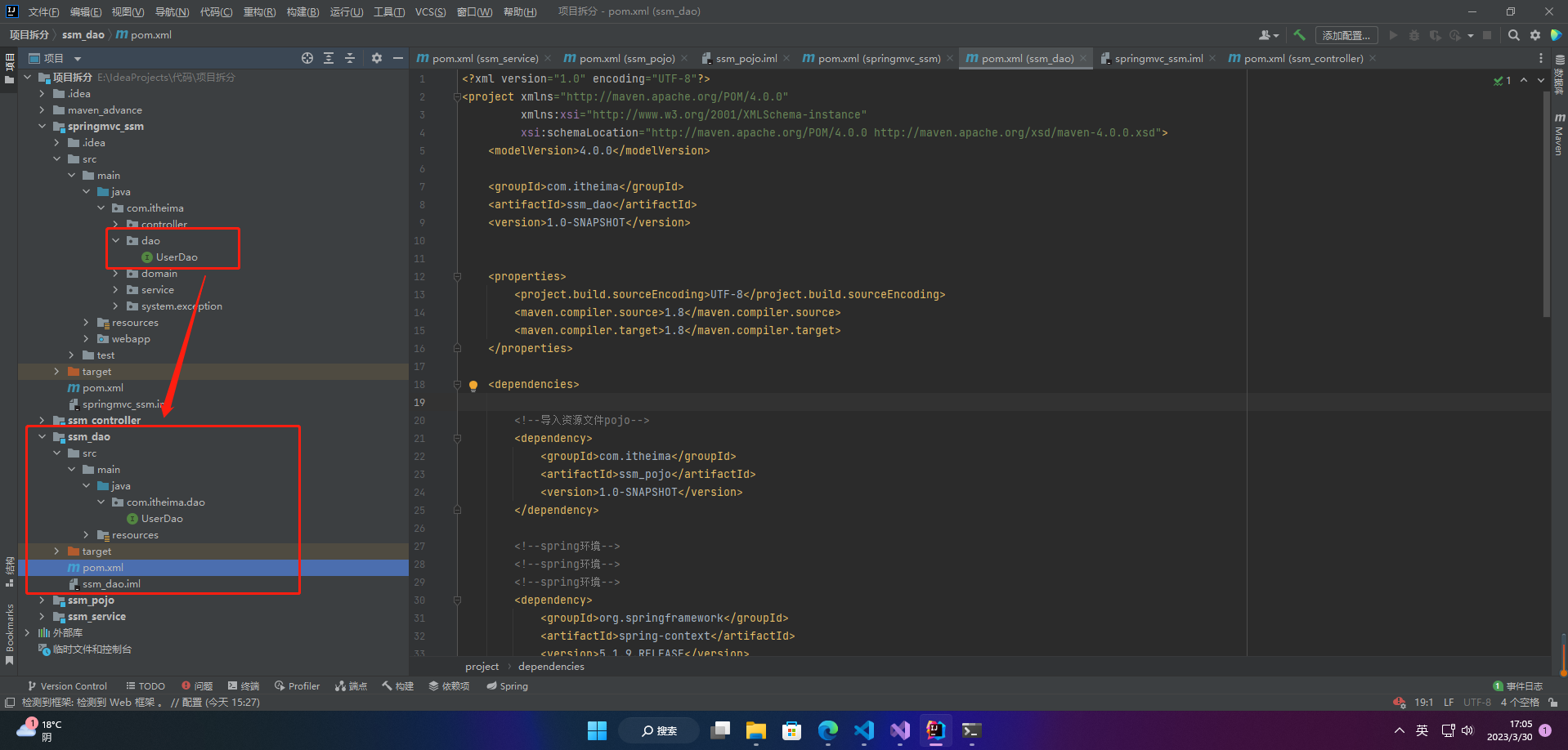Open Search Everywhere magnifier icon
This screenshot has height=750, width=1568.
(x=1514, y=35)
